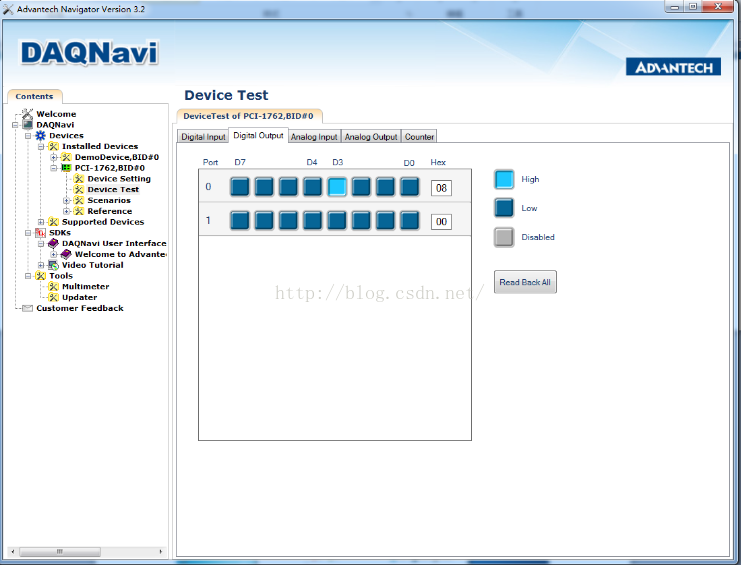Click the port 1 hex value field

click(x=441, y=222)
